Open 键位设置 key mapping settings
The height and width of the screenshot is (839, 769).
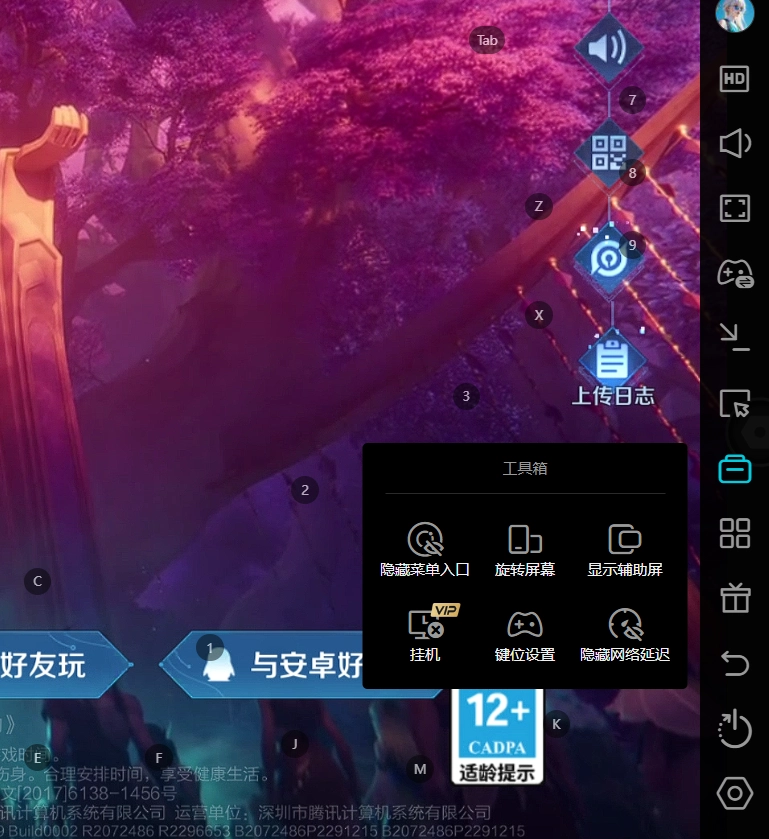(x=525, y=636)
